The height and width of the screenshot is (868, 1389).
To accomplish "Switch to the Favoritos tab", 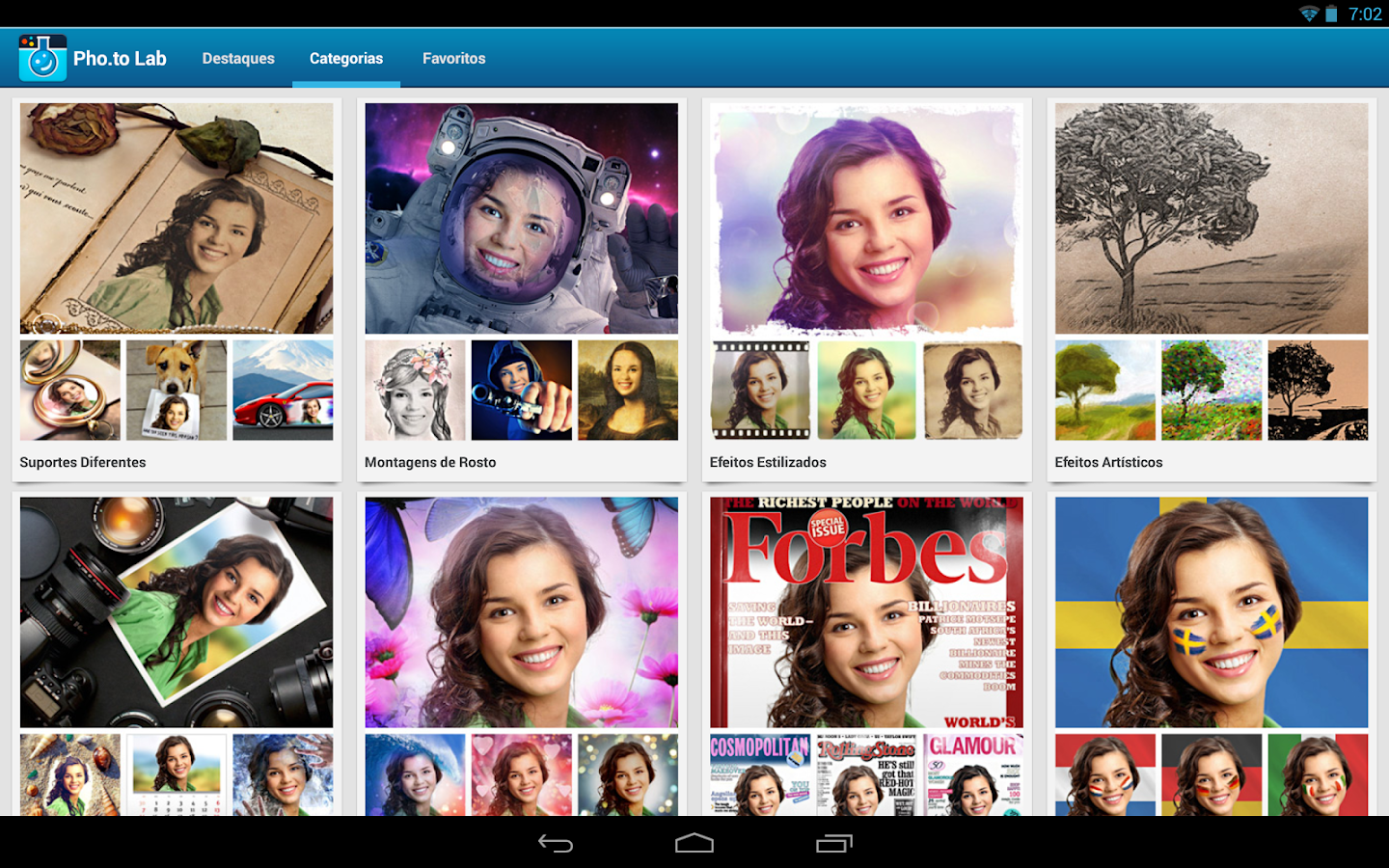I will click(453, 58).
